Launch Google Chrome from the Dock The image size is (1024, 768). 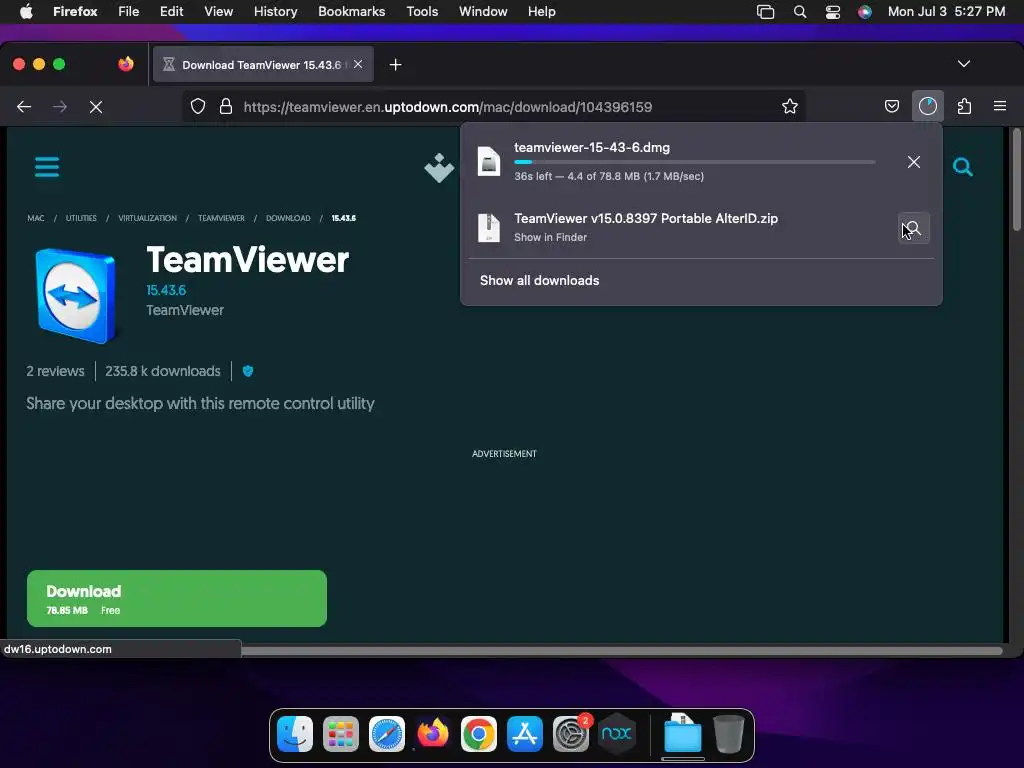tap(479, 734)
